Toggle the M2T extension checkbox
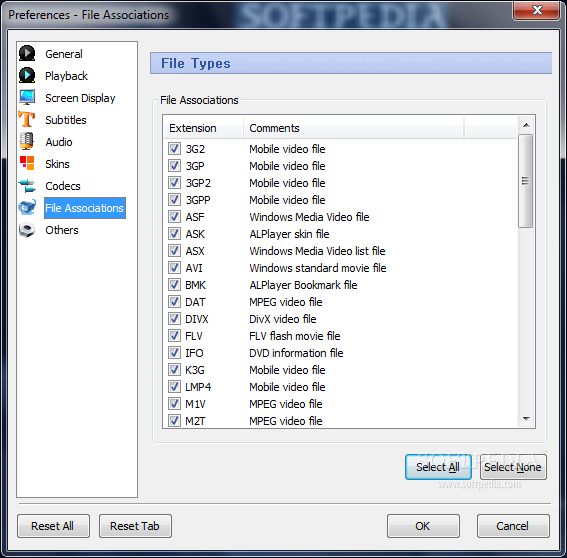Screen dimensions: 567x558 [174, 421]
